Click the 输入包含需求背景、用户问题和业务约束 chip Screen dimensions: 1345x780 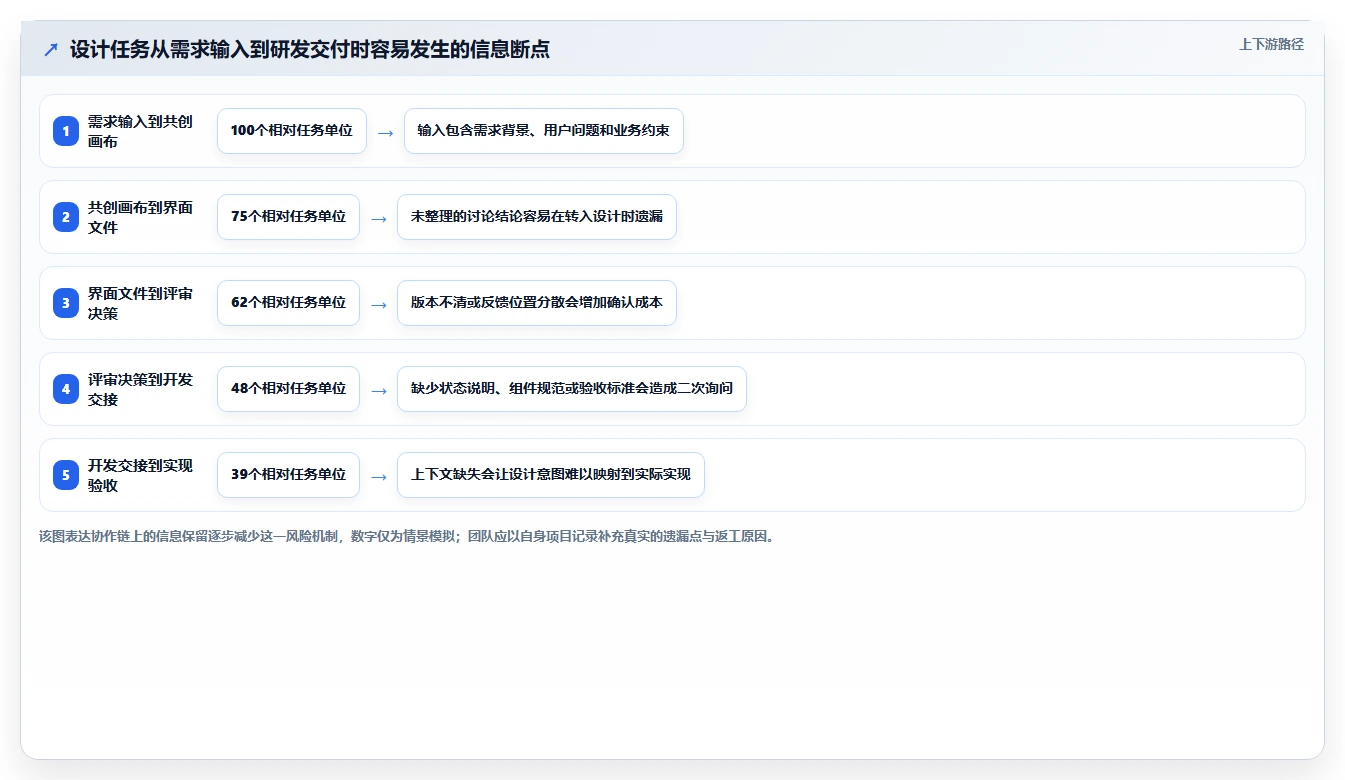pos(544,131)
